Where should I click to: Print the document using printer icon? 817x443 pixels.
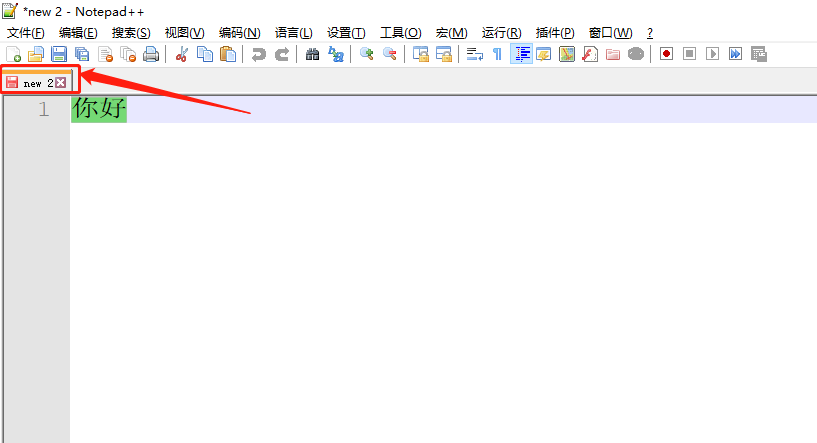[x=151, y=54]
